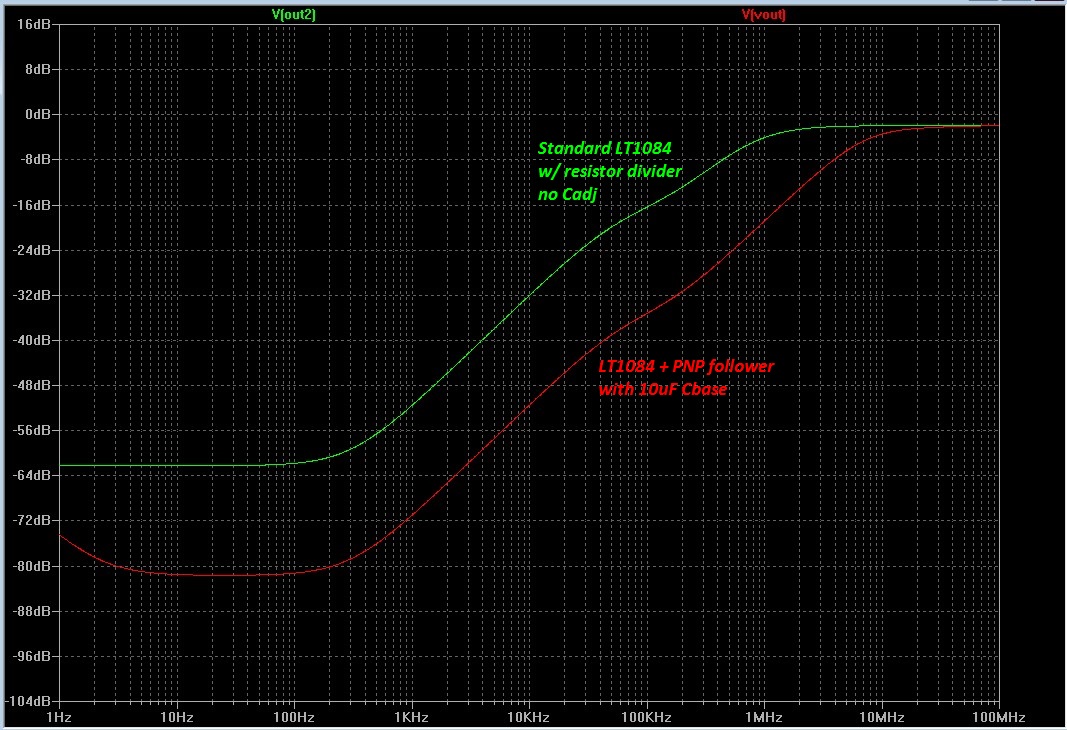Click the 16dB label on vertical axis

33,24
